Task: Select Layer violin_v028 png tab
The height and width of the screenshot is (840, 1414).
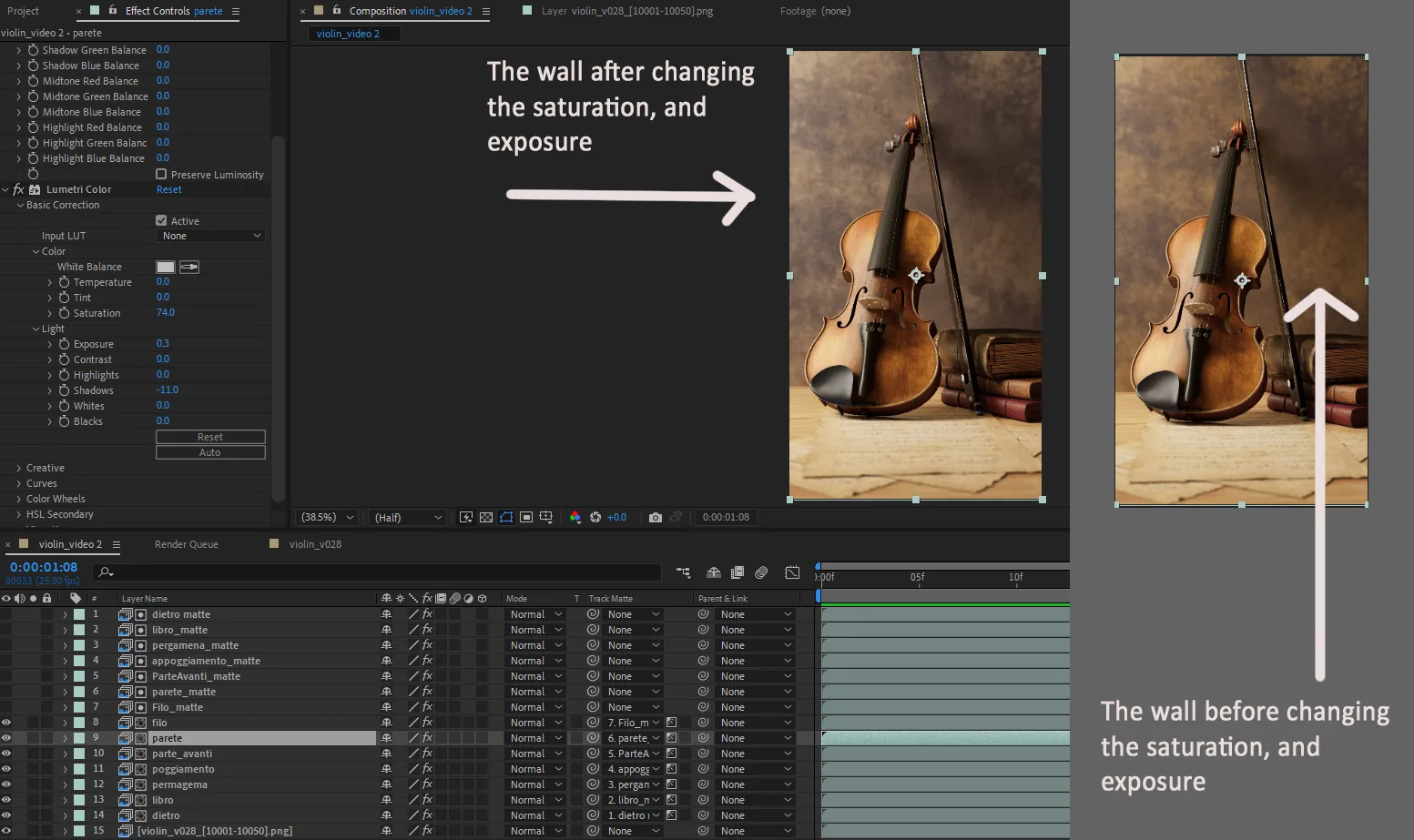Action: point(626,11)
